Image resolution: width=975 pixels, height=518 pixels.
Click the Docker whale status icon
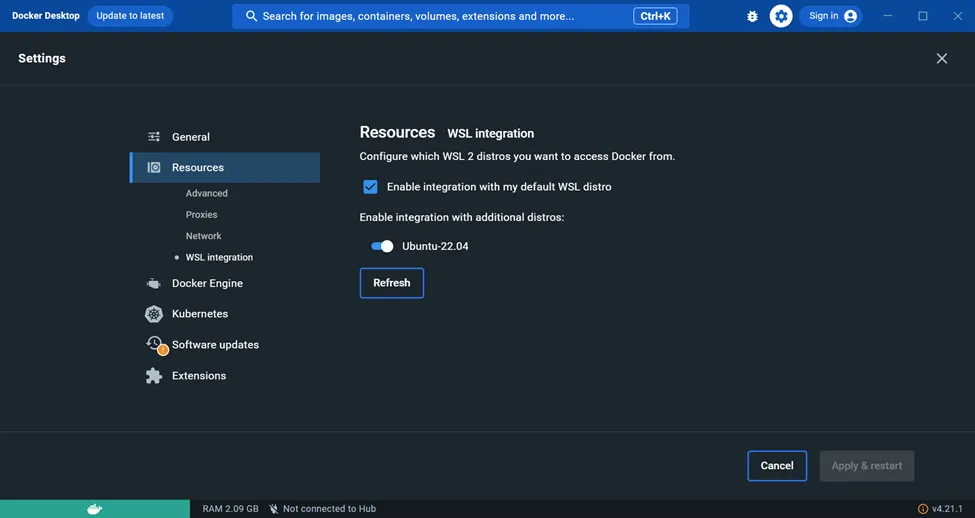[x=95, y=509]
